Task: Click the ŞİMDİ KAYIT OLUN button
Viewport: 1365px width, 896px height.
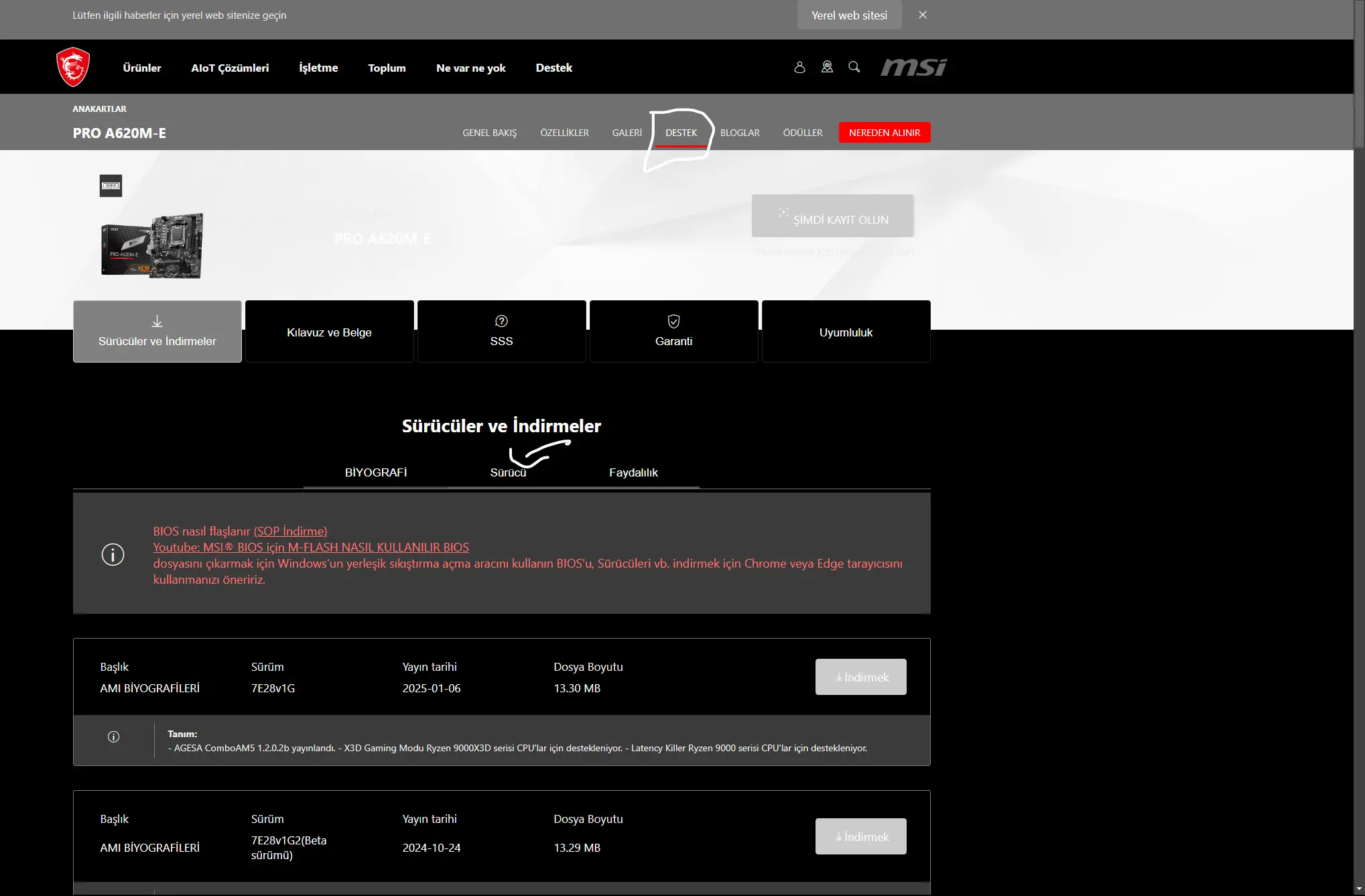Action: (x=833, y=216)
